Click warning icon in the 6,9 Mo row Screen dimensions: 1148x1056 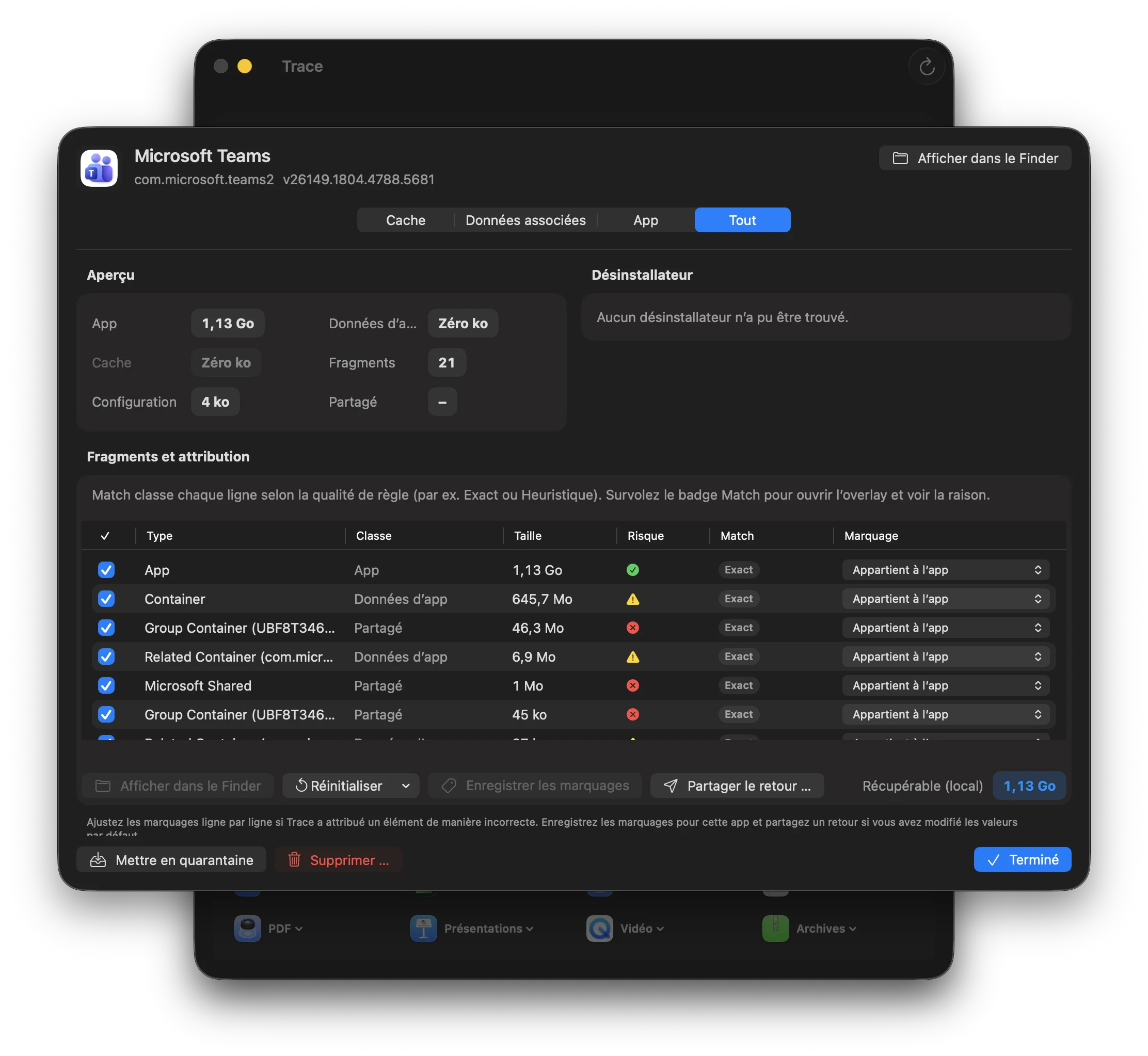632,657
